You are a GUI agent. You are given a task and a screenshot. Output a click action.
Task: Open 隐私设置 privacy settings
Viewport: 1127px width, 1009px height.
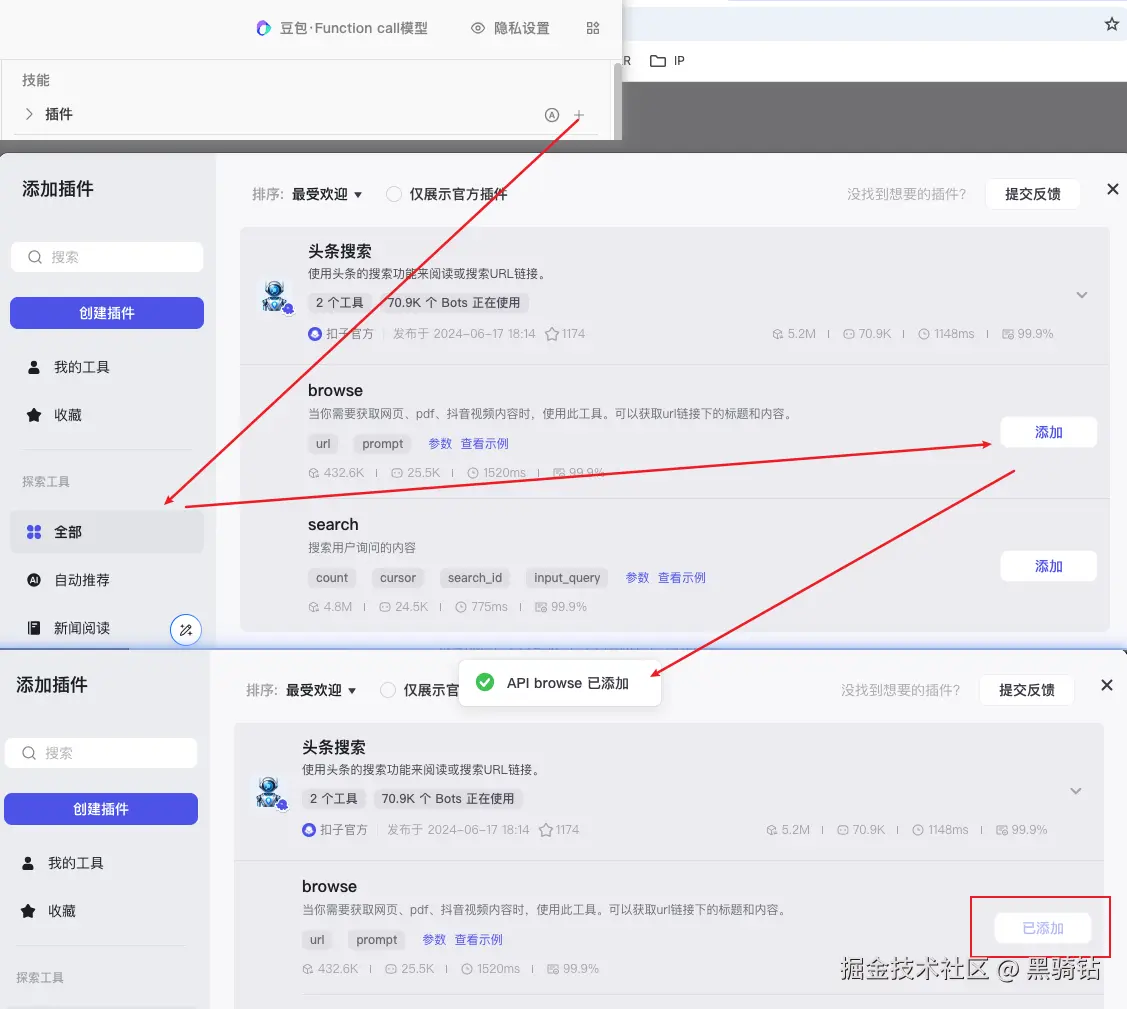[x=510, y=28]
